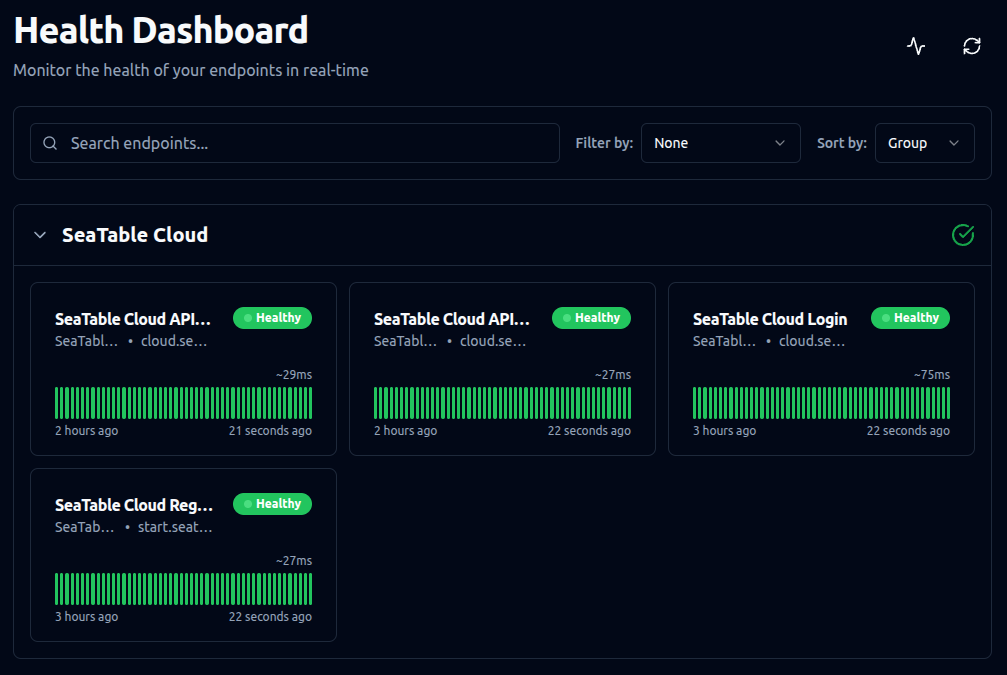Click the green check icon for SeaTable Cloud group
Screen dimensions: 1007x675
(x=962, y=235)
